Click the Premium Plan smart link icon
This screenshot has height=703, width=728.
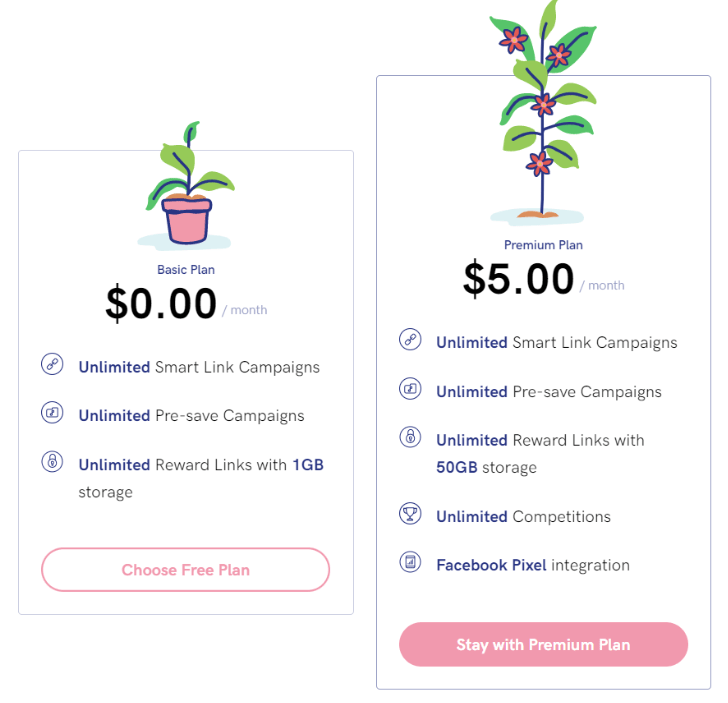pyautogui.click(x=410, y=340)
